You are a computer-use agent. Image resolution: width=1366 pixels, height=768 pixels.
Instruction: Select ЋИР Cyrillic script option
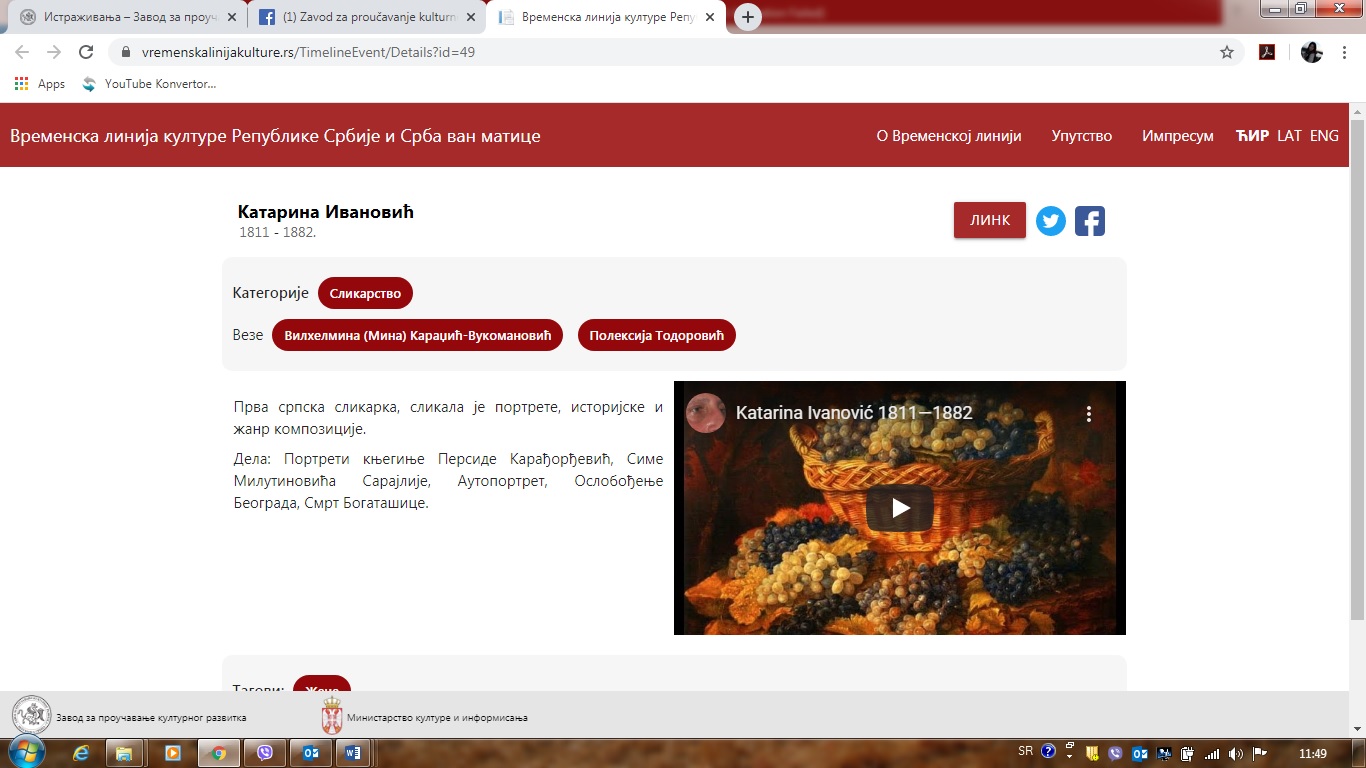[1252, 136]
